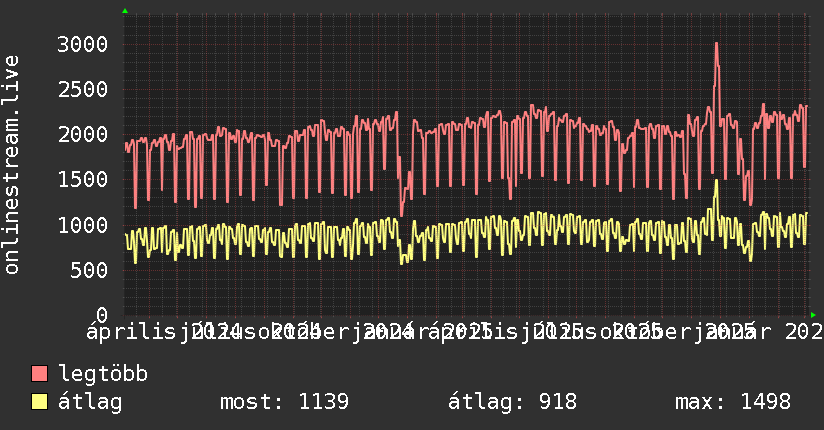This screenshot has height=430, width=824.
Task: Select the legtöbb legend label
Action: click(x=103, y=374)
